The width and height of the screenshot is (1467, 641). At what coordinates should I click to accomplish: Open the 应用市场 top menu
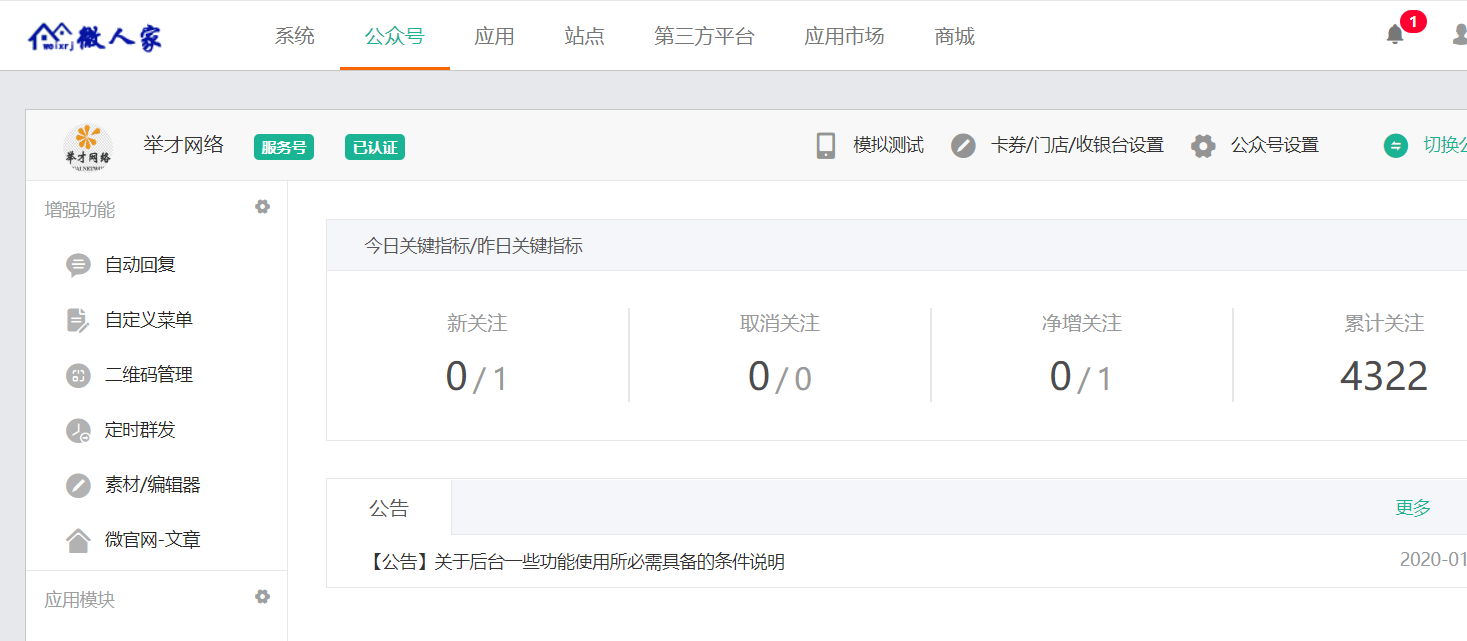click(844, 37)
